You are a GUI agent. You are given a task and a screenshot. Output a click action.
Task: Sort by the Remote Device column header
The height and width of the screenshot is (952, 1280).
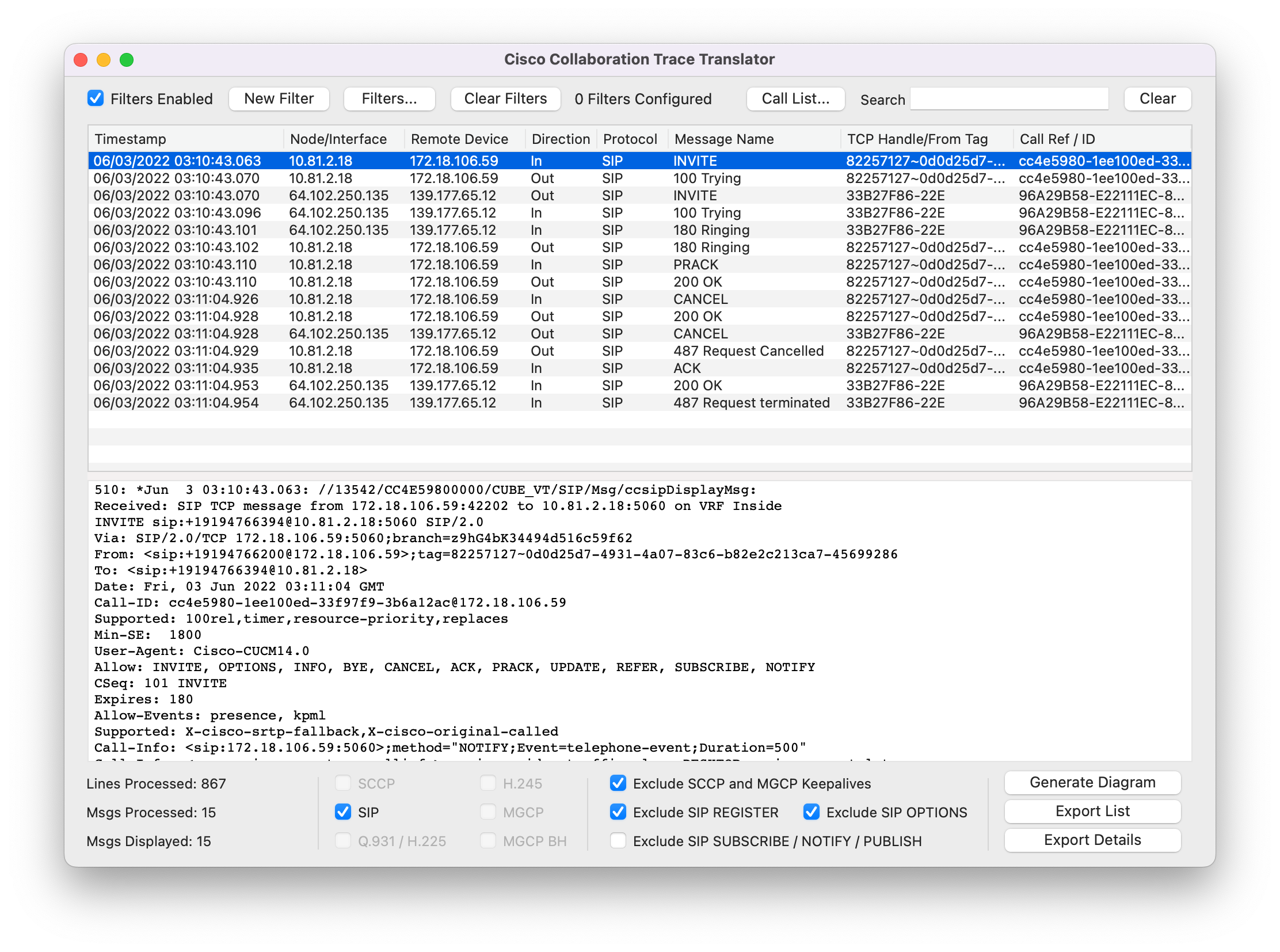[x=464, y=139]
